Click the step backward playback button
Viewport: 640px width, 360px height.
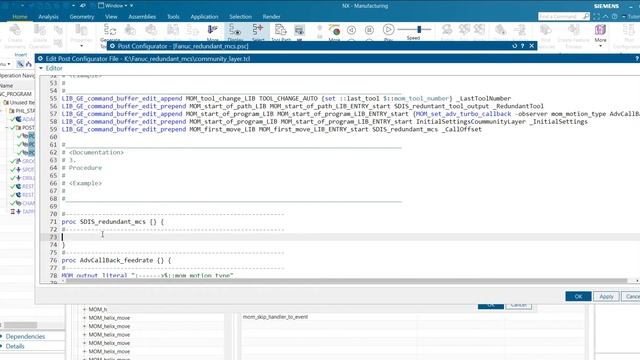point(351,30)
